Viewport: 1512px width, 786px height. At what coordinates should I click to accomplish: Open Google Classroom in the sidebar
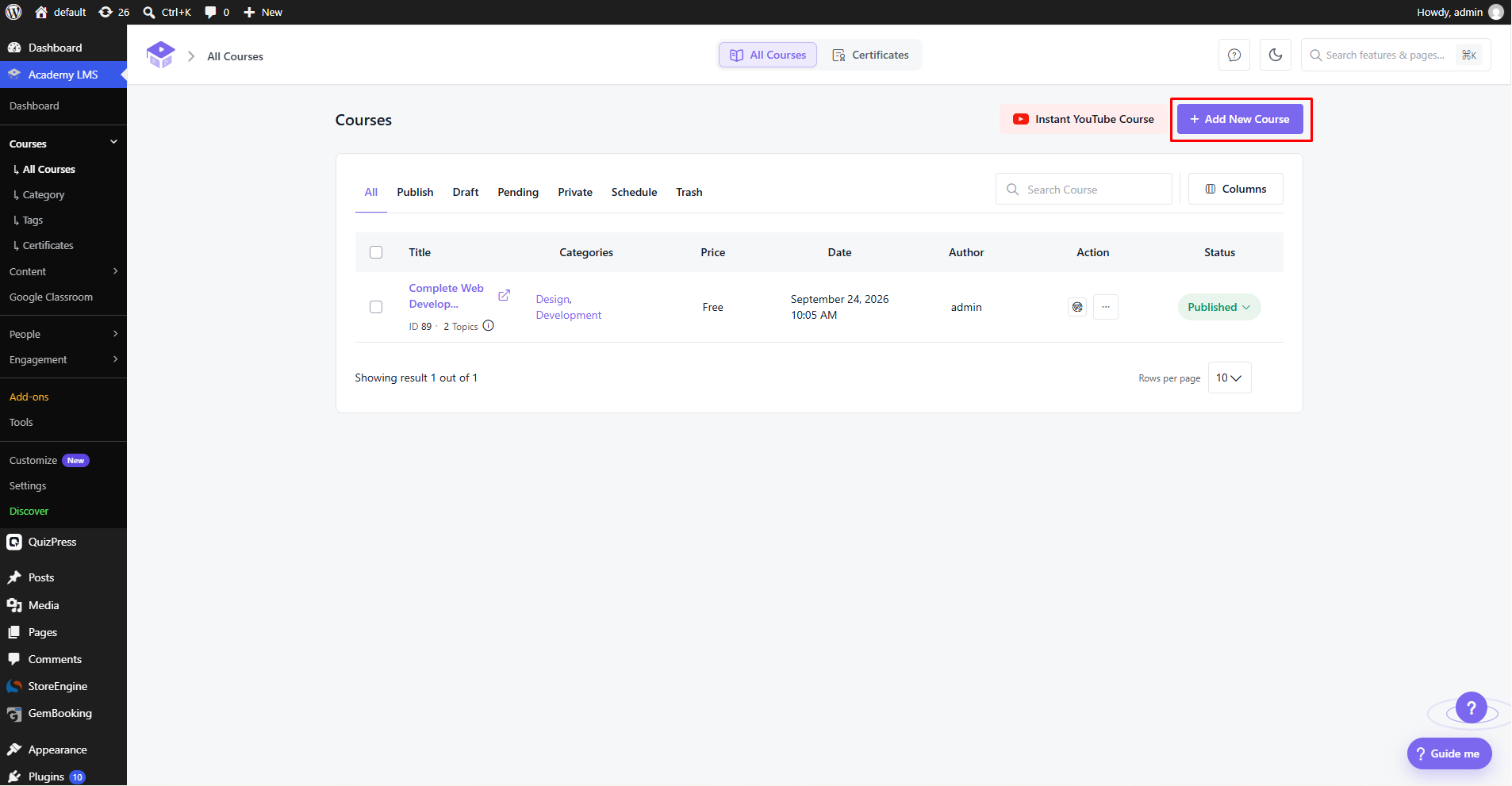(x=51, y=297)
